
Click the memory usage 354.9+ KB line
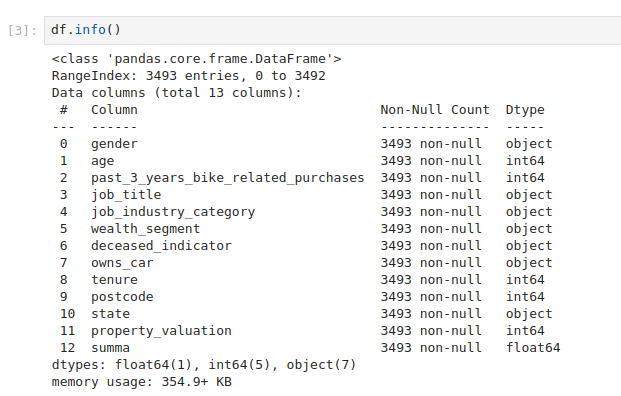(x=141, y=382)
